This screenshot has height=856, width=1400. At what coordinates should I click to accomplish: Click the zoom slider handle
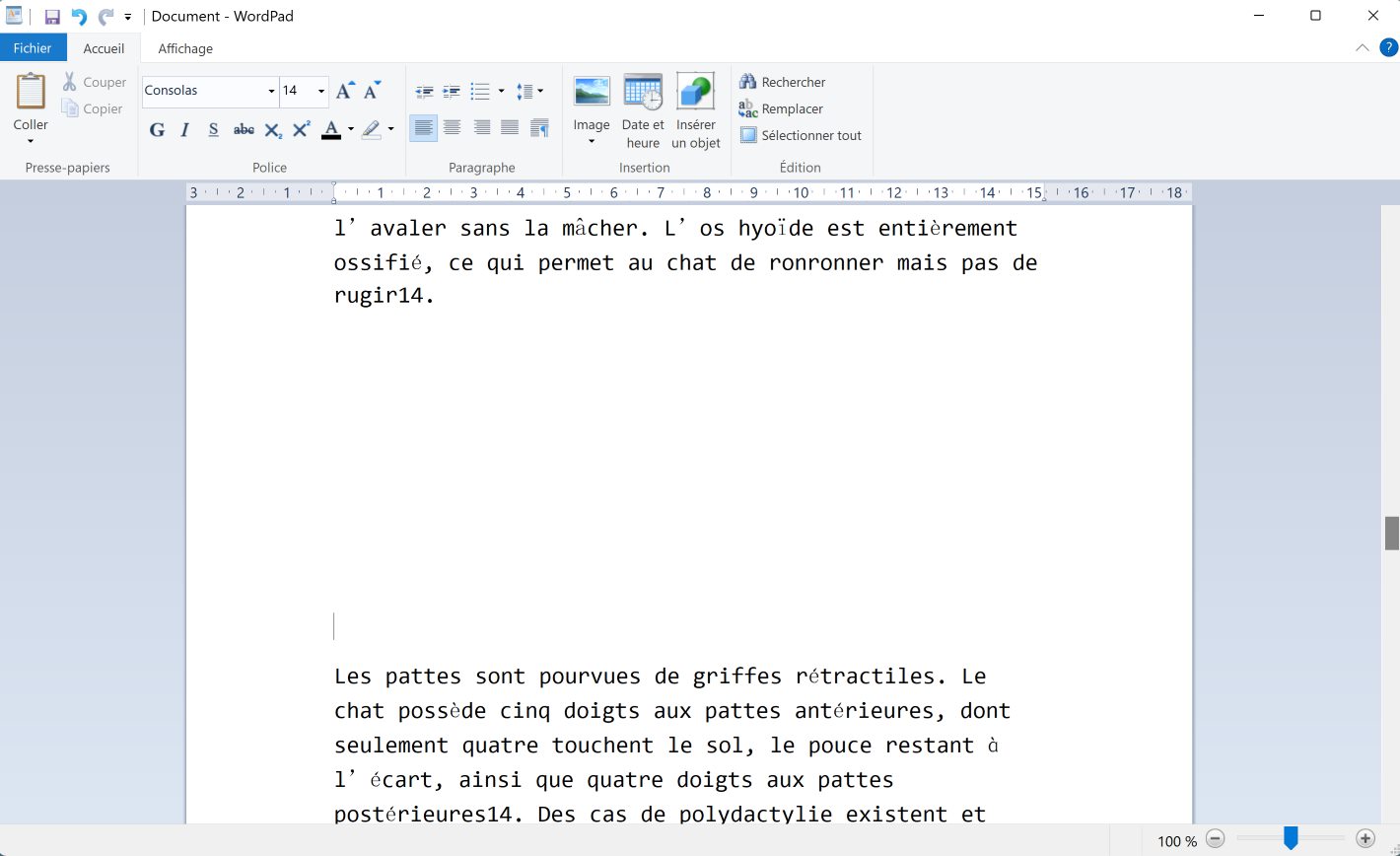(1291, 839)
